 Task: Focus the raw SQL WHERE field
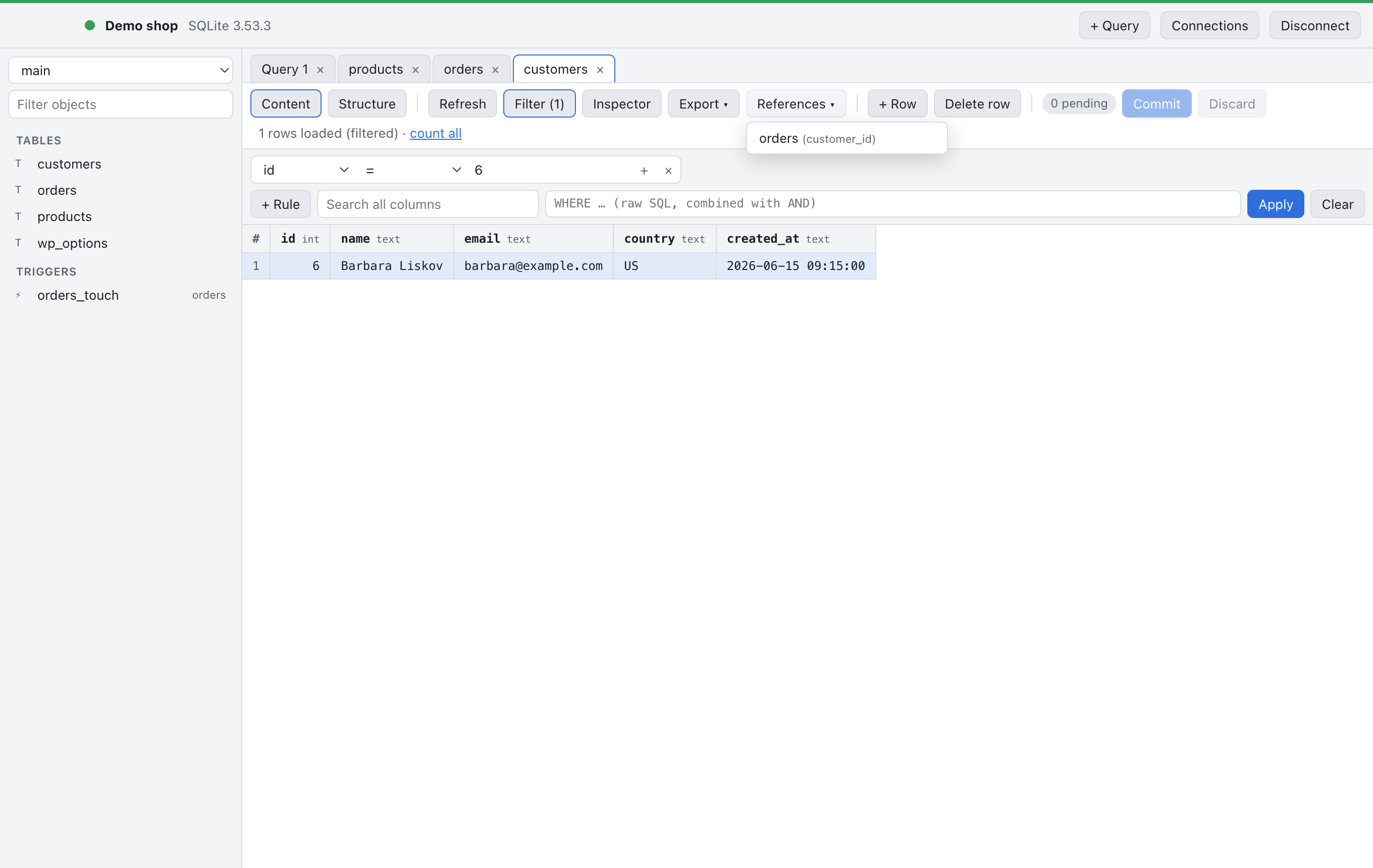pyautogui.click(x=892, y=203)
